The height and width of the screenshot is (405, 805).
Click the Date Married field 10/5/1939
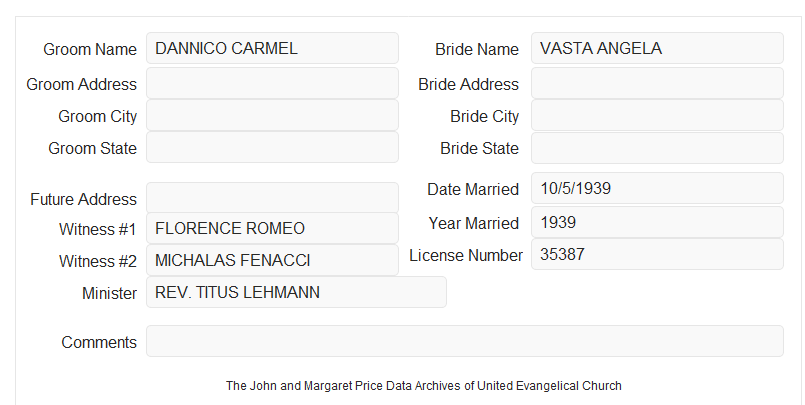click(657, 188)
